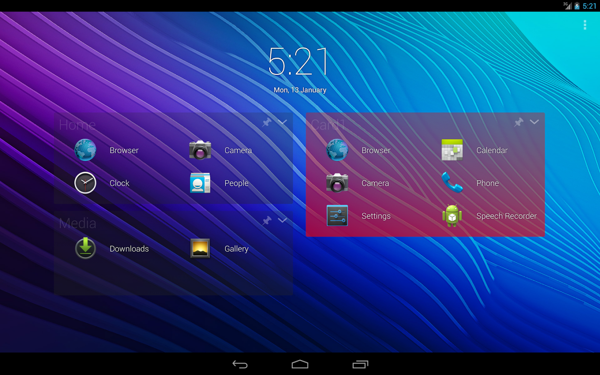Screen dimensions: 600x375
Task: Tap the battery icon in status bar
Action: pyautogui.click(x=576, y=6)
